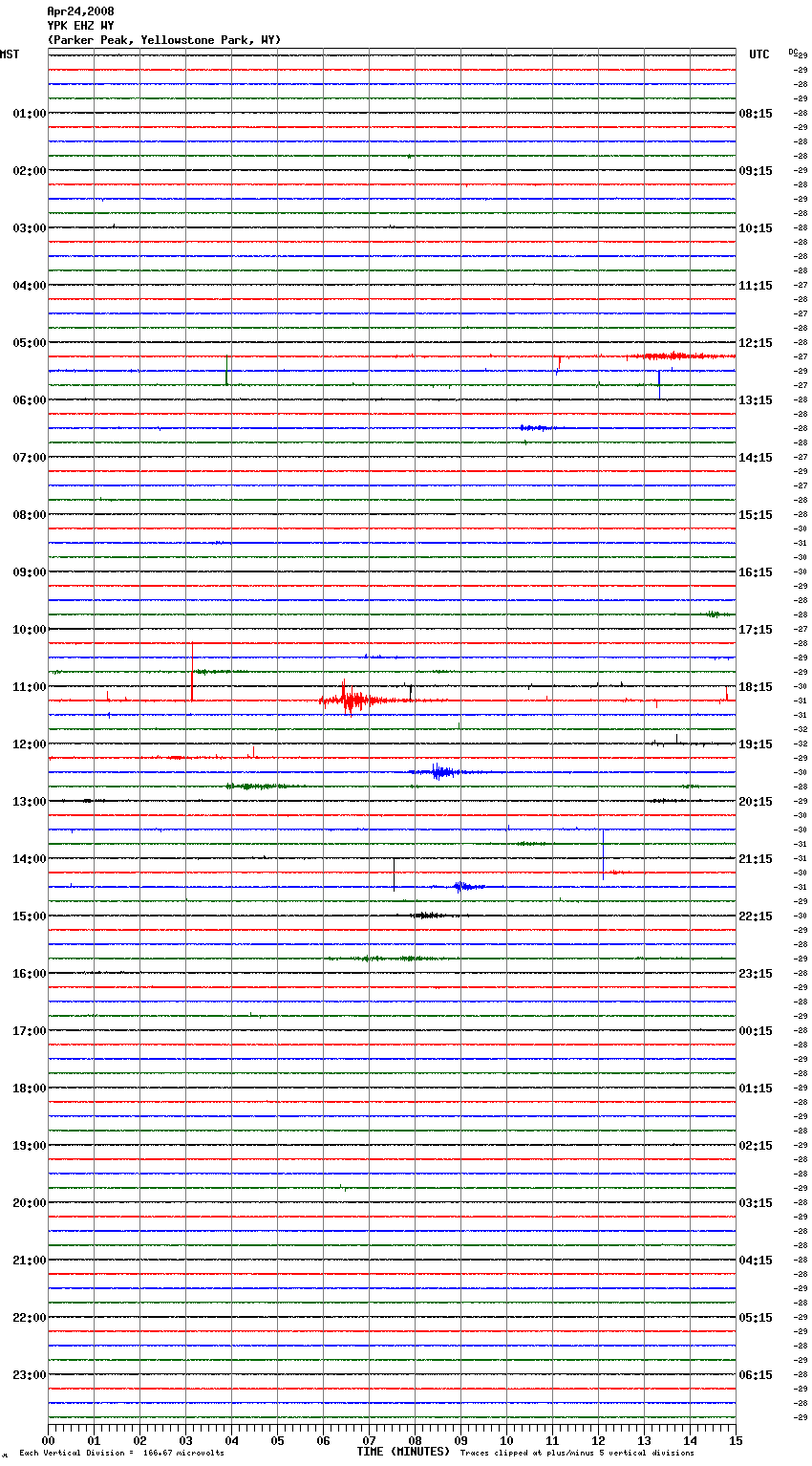Click the 18:15 UTC label

[756, 687]
